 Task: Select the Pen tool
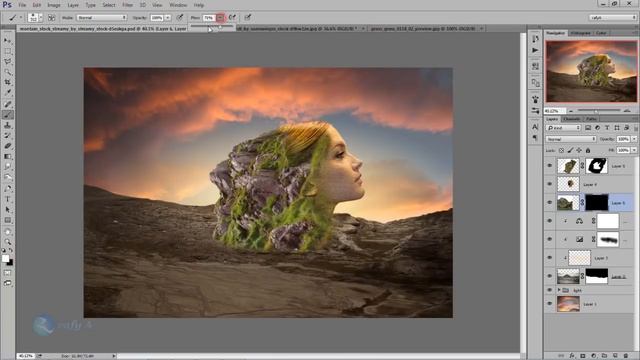point(8,189)
